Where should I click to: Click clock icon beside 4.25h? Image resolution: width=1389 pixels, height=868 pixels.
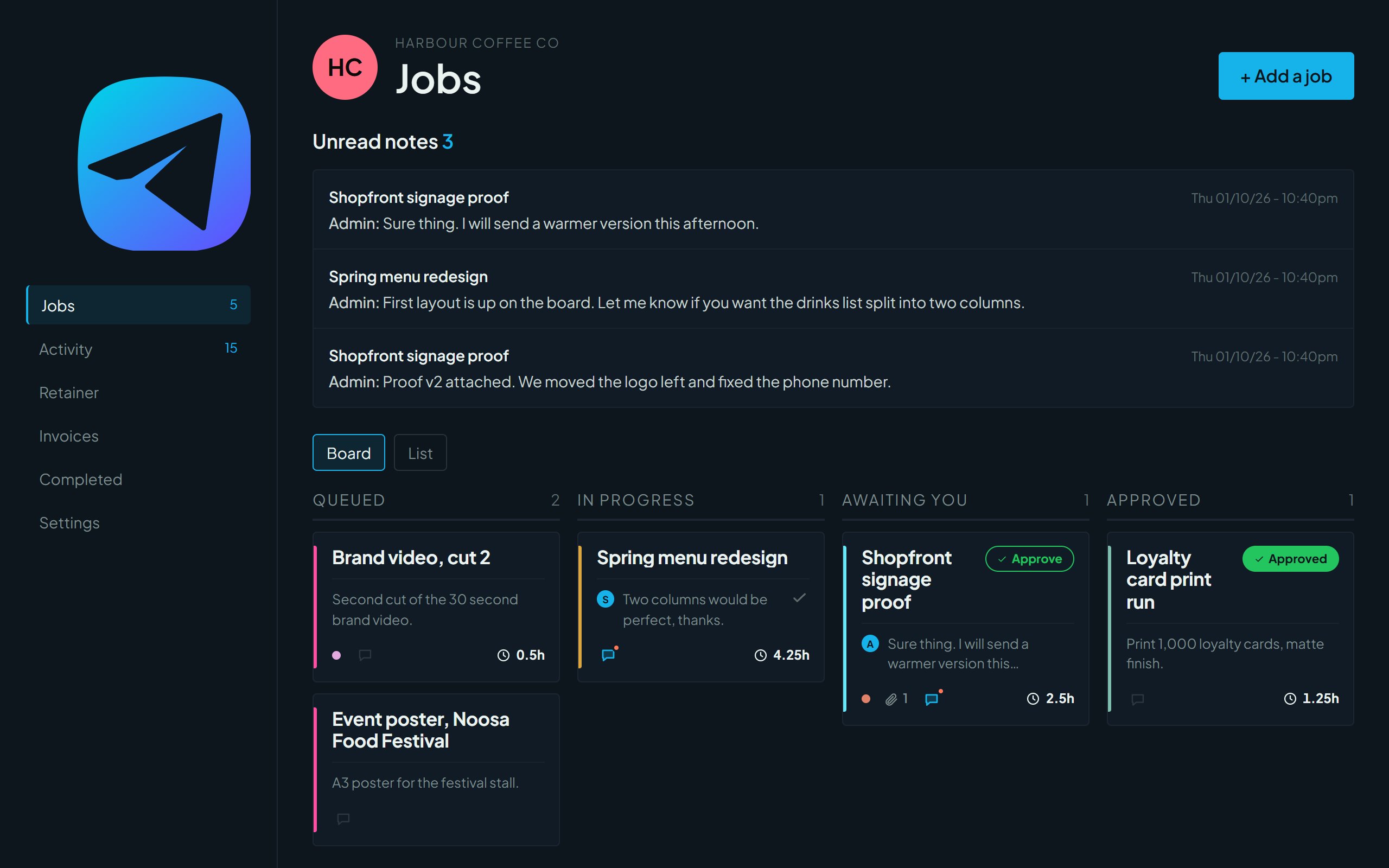click(761, 655)
